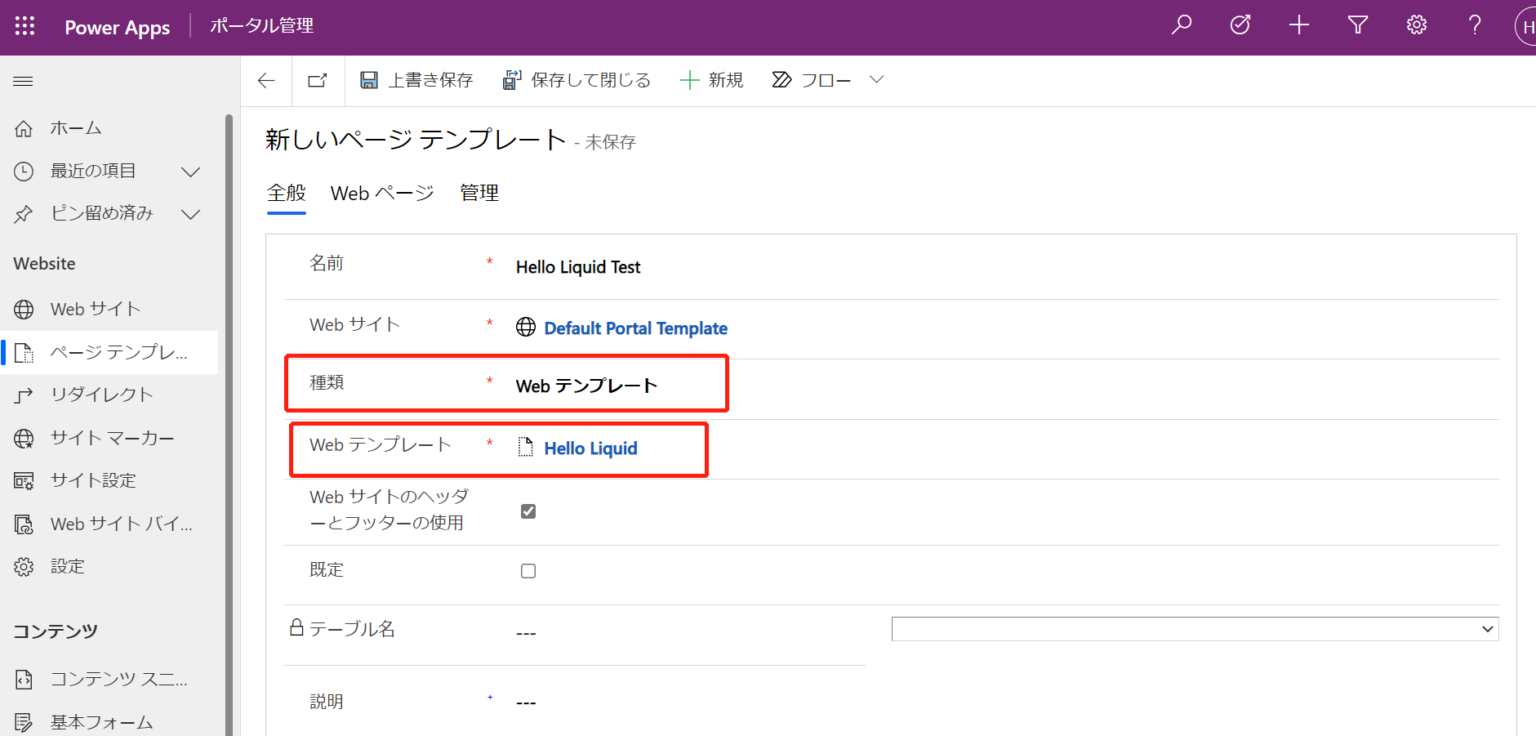Click 保存して閉じる in the toolbar
The image size is (1536, 736).
click(576, 79)
